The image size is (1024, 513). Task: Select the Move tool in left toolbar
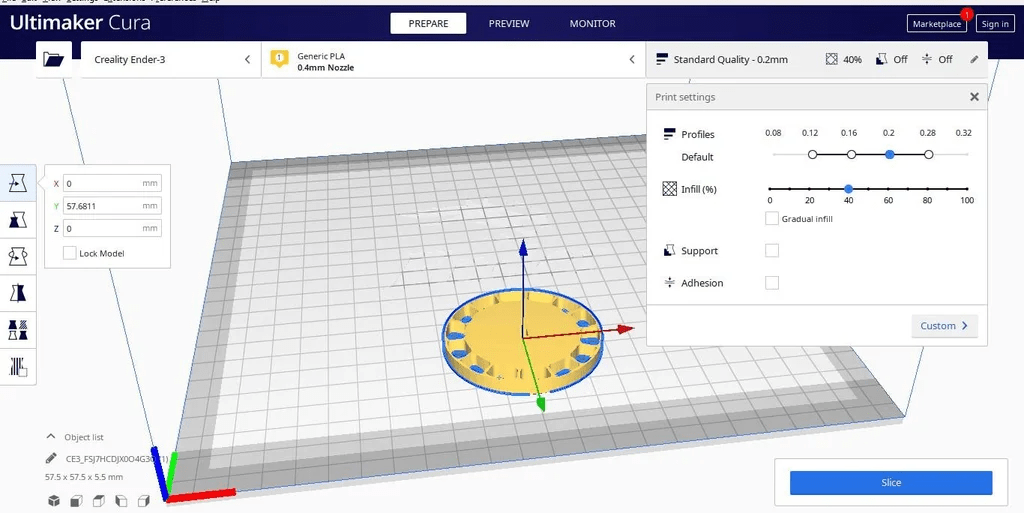pyautogui.click(x=18, y=183)
